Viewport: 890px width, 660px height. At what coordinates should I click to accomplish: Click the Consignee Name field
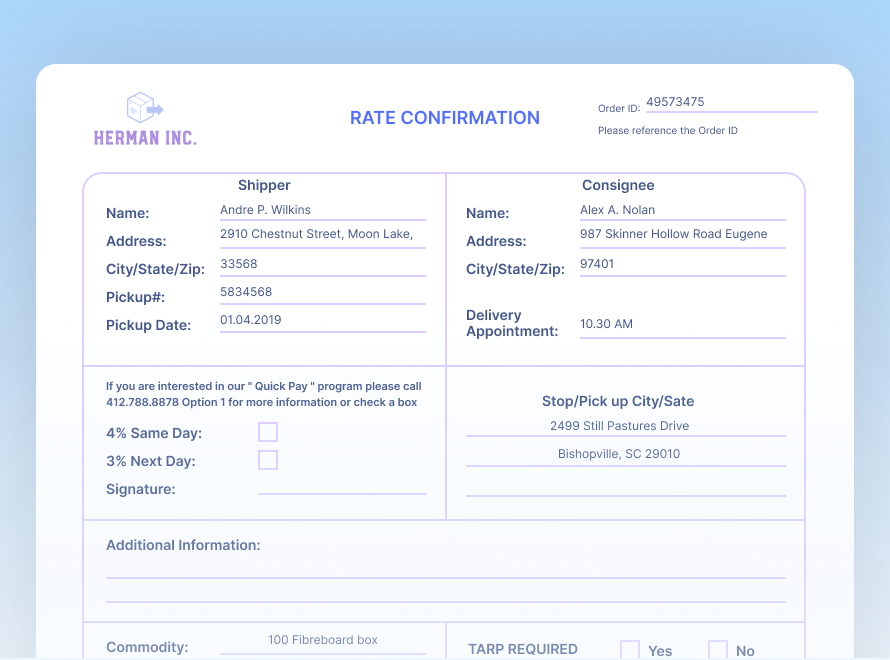[x=682, y=210]
